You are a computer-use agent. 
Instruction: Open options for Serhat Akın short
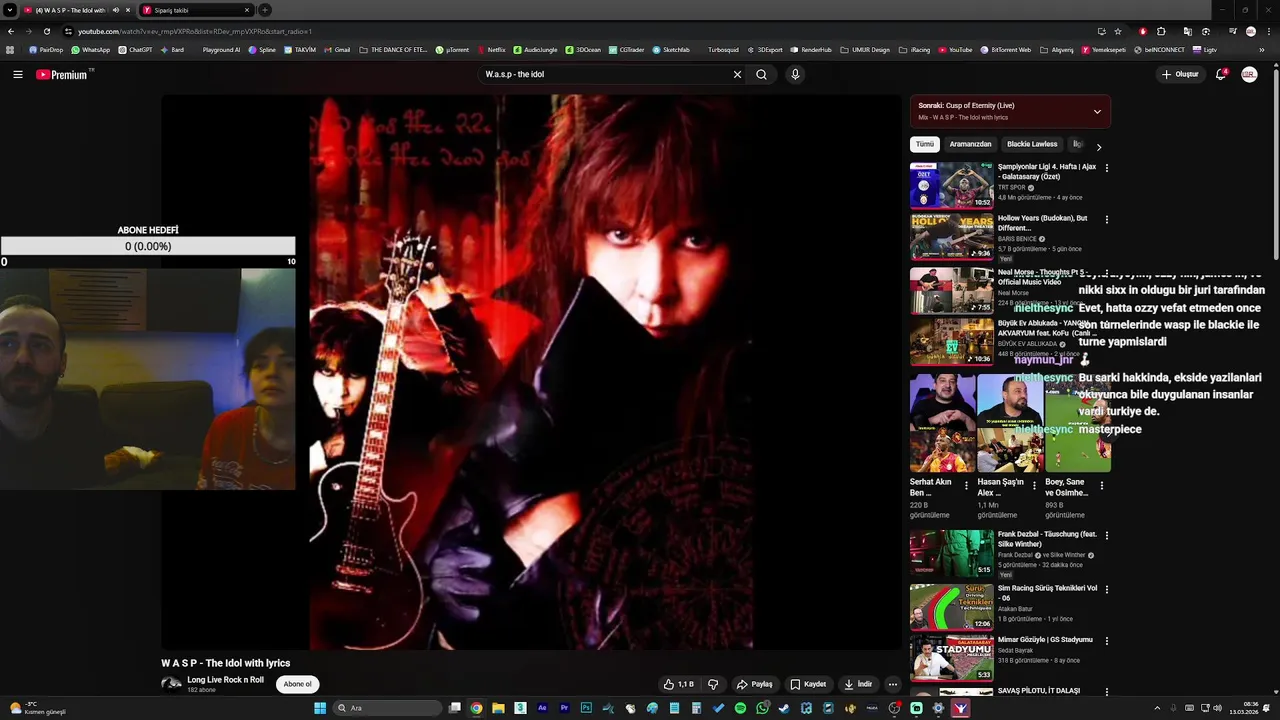966,485
